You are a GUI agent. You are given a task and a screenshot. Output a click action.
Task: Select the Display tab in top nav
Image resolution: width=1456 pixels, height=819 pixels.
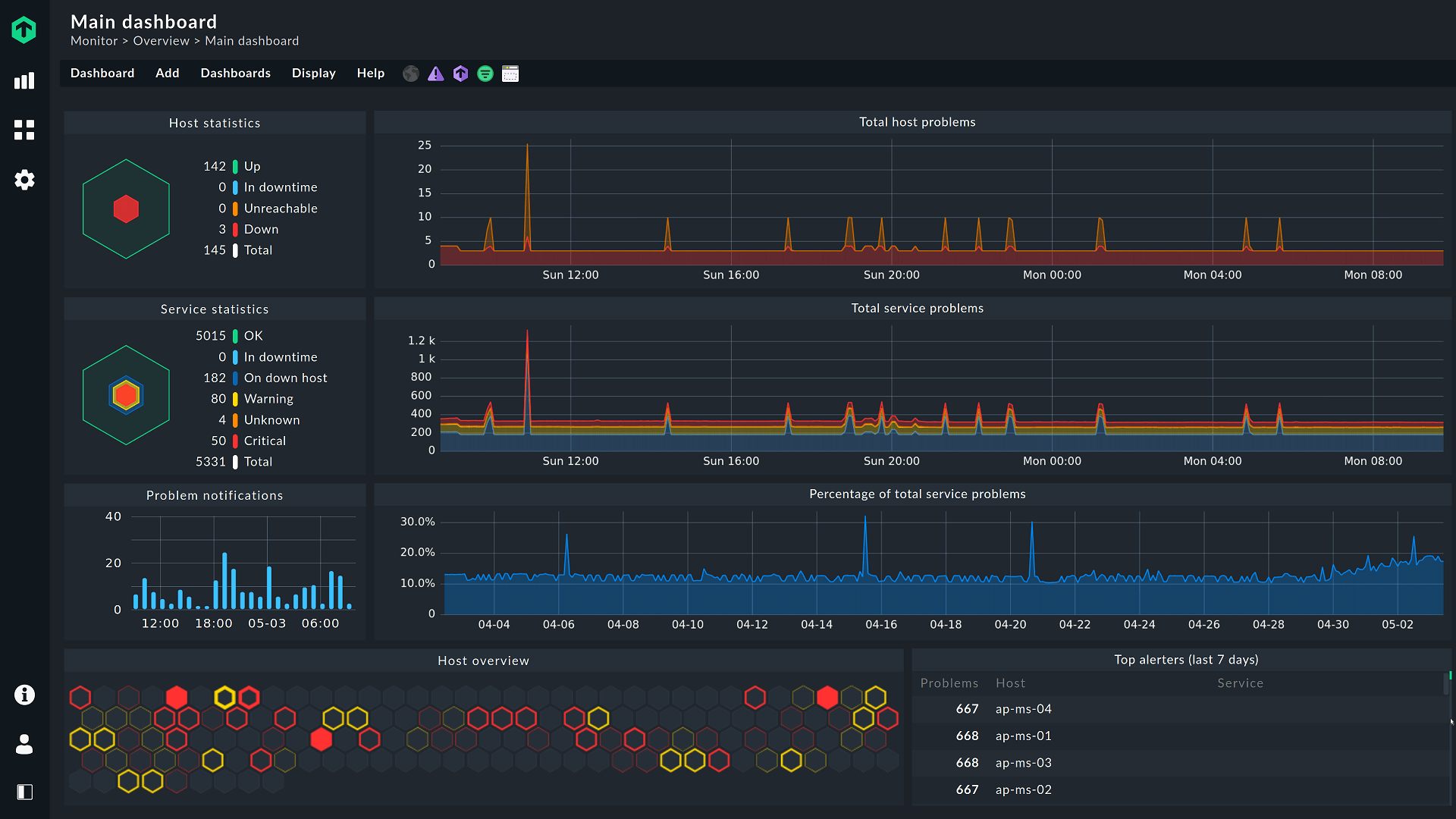pyautogui.click(x=313, y=73)
